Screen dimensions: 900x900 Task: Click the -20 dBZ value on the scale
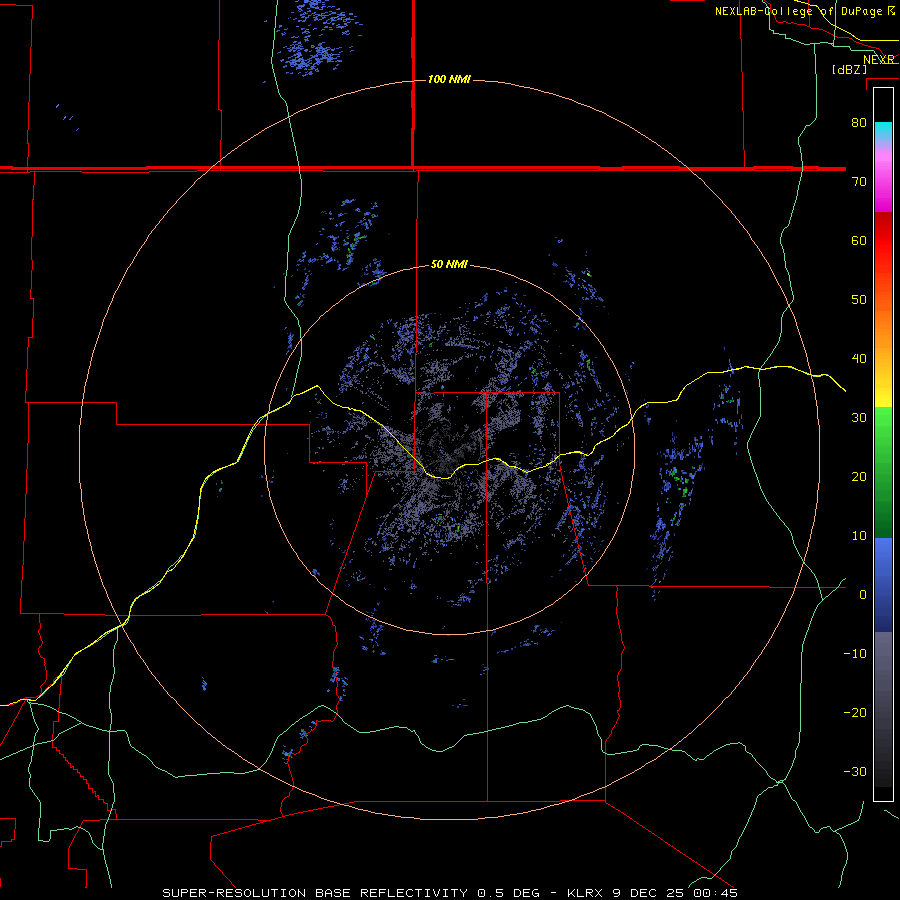pyautogui.click(x=855, y=713)
